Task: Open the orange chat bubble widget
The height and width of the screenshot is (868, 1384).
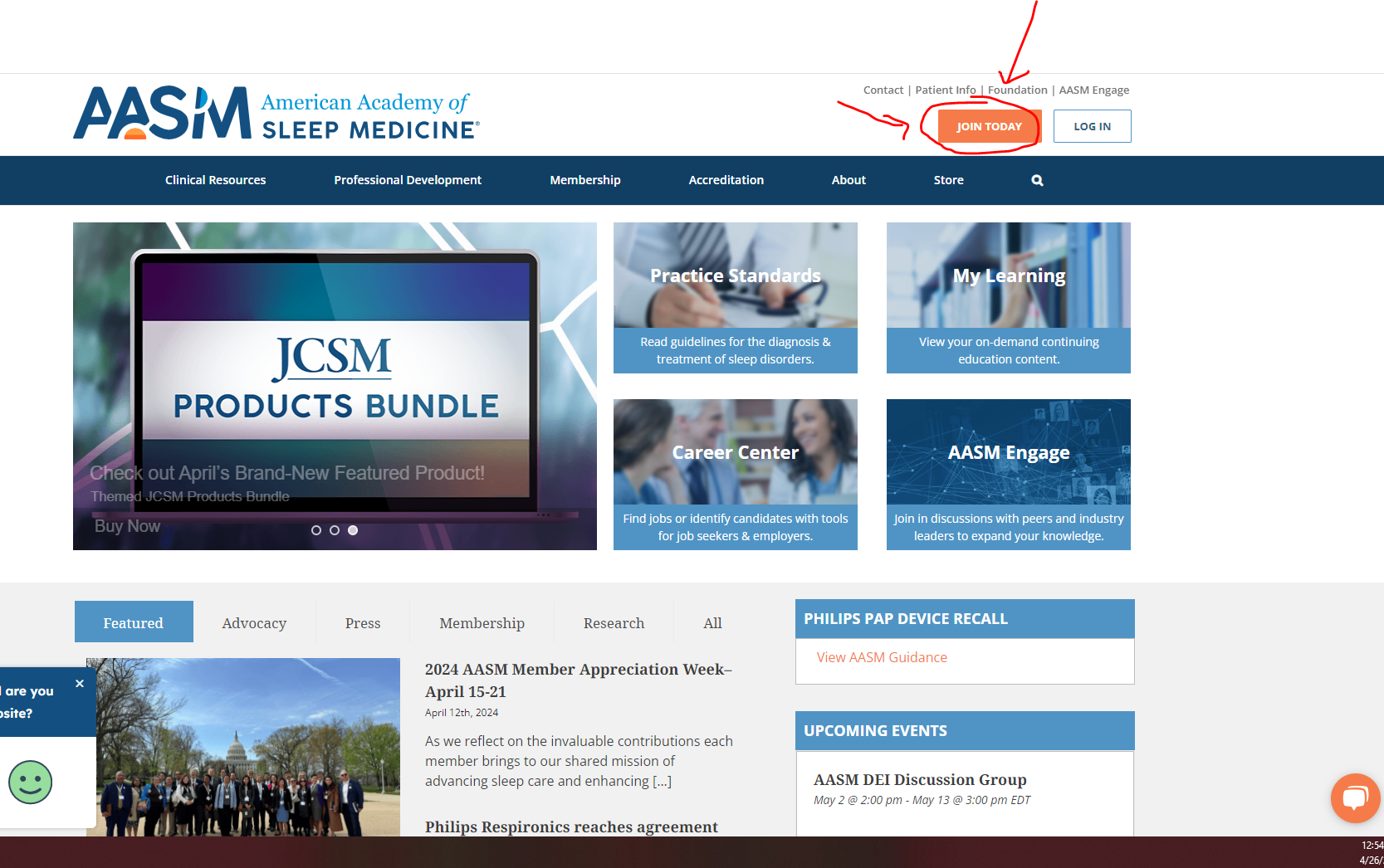Action: 1355,797
